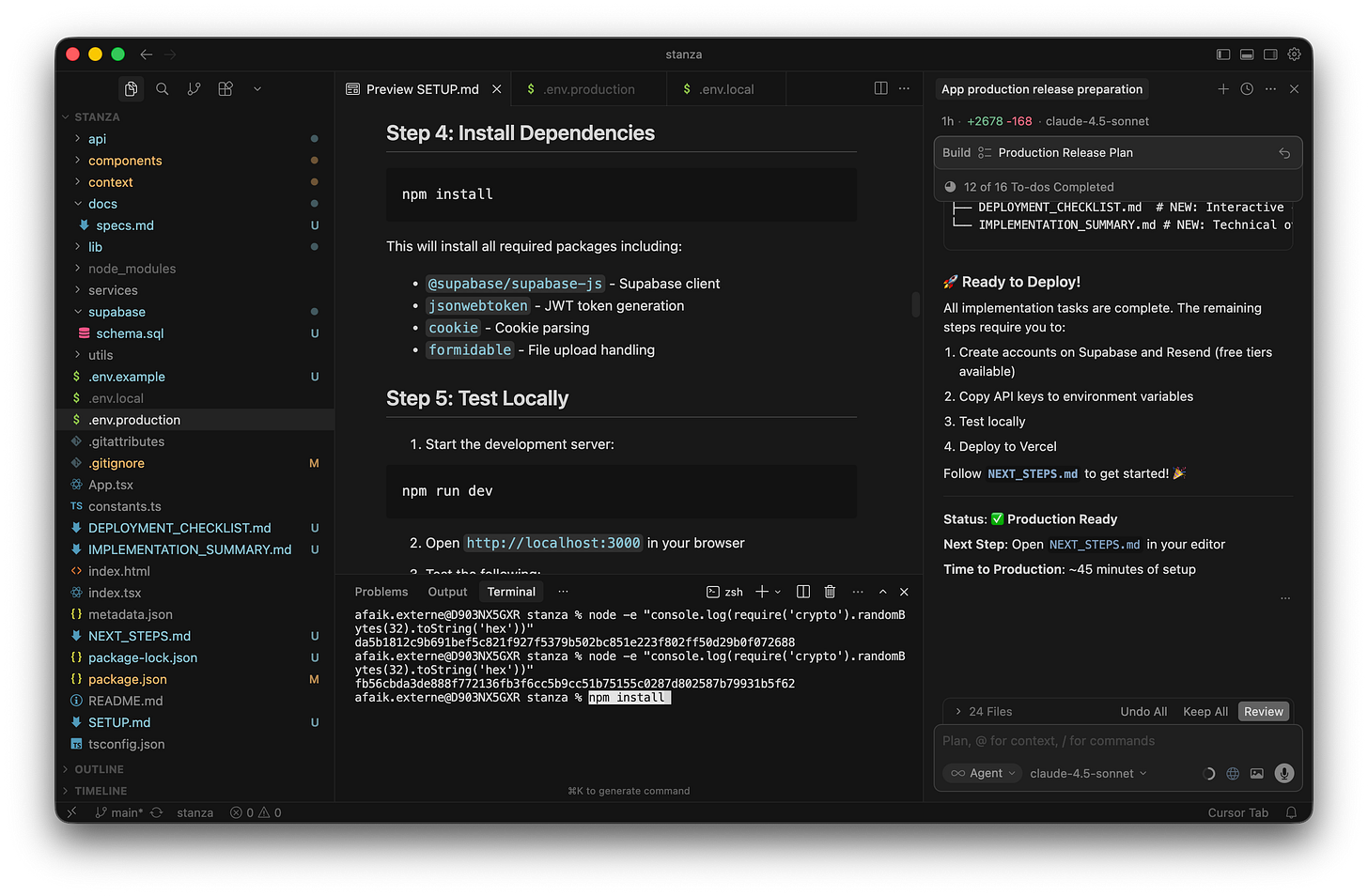1368x896 pixels.
Task: Open the Extensions icon in the top bar
Action: tap(225, 88)
